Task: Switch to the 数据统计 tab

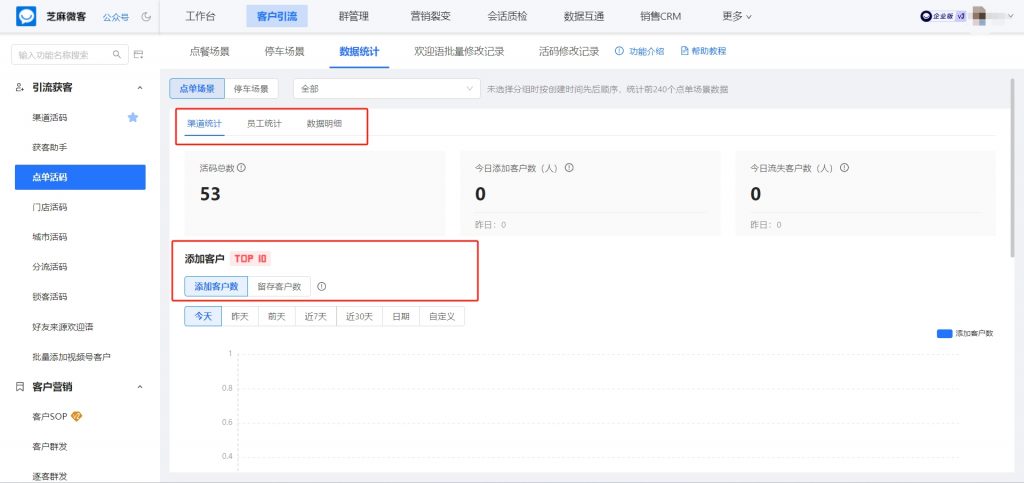Action: 359,51
